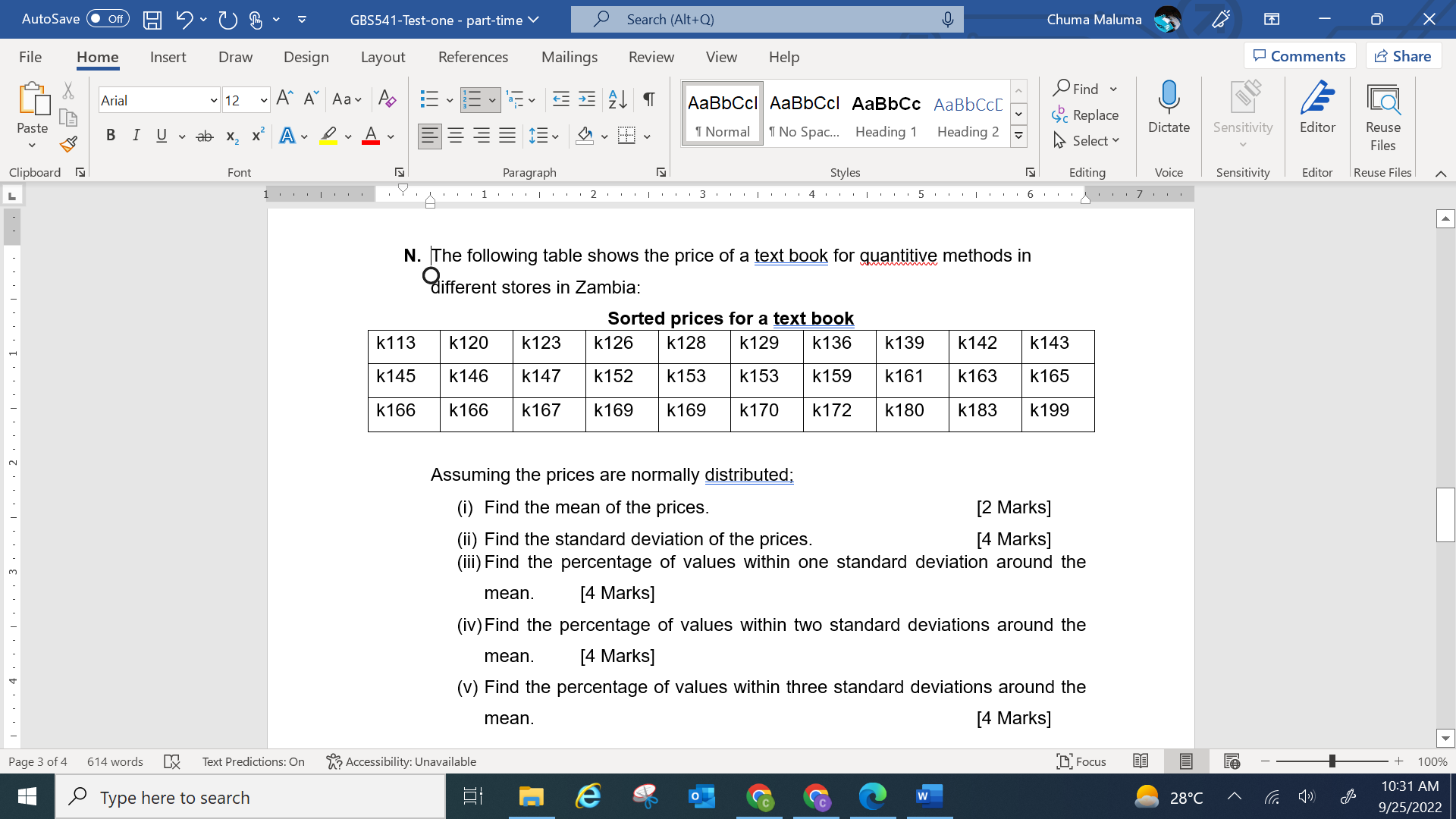Open the Comments panel
Viewport: 1456px width, 819px height.
(x=1299, y=55)
